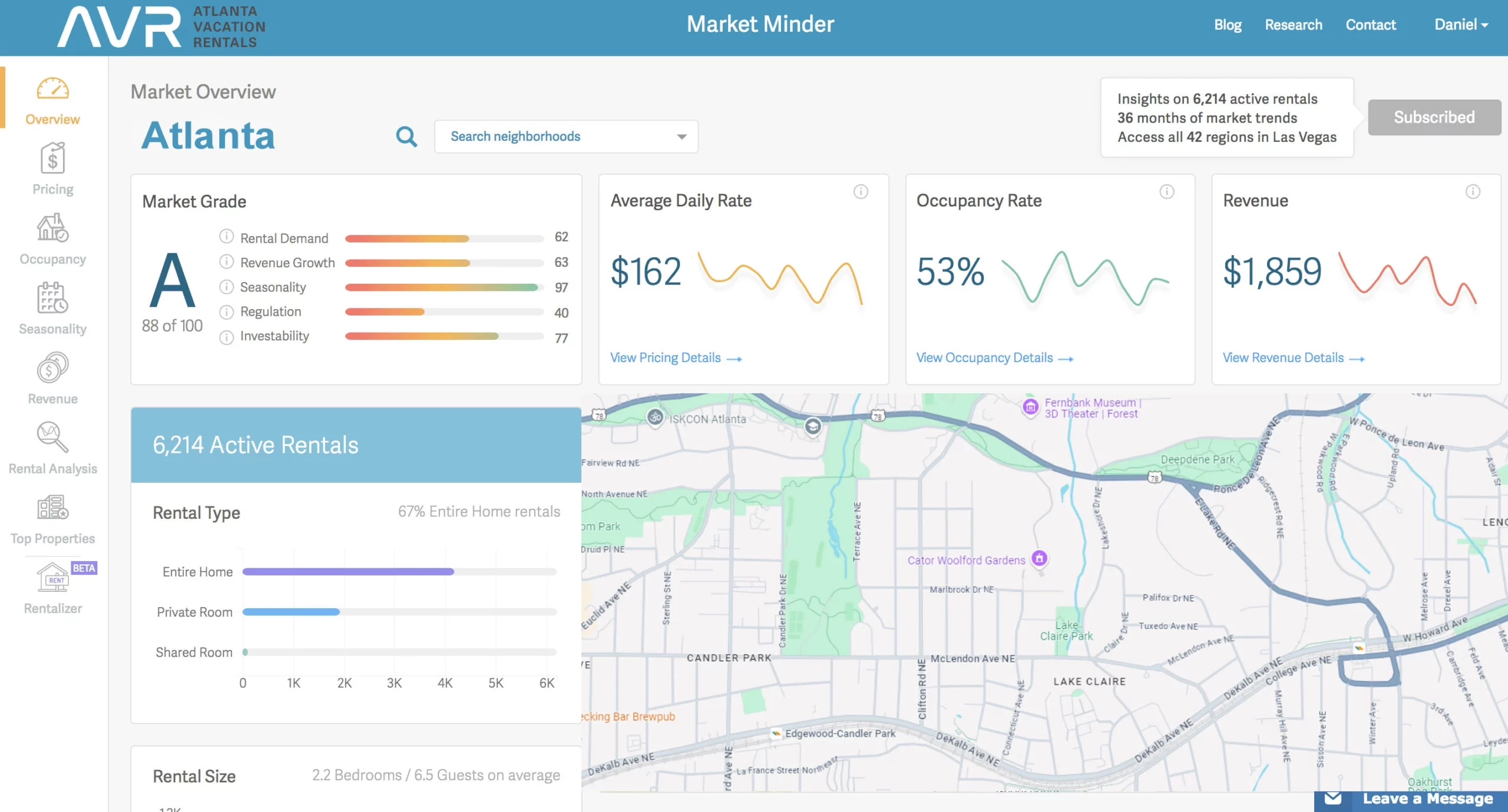Image resolution: width=1508 pixels, height=812 pixels.
Task: Open the Revenue coins icon
Action: (x=53, y=367)
